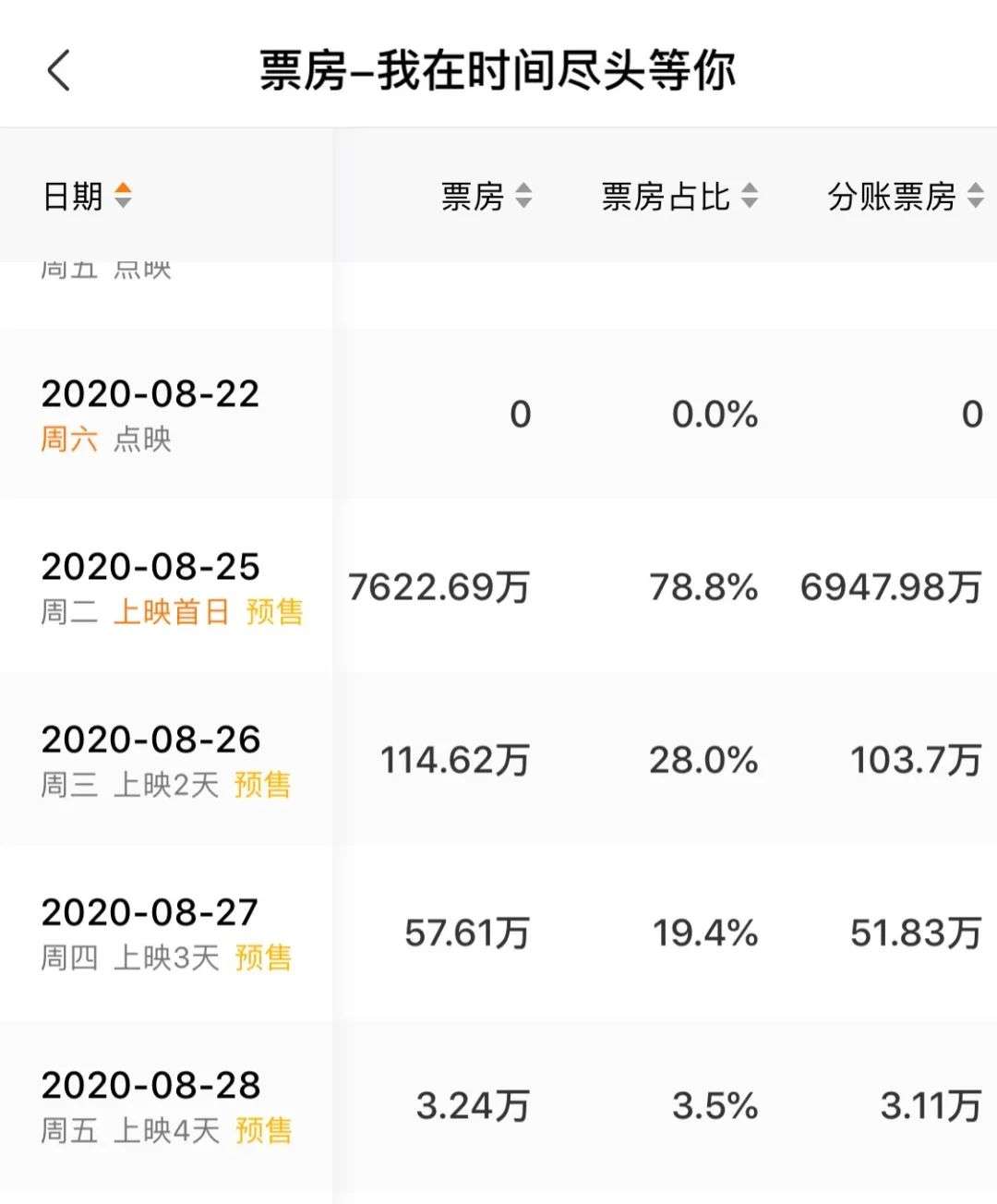Tap the 上映首日 label

(171, 611)
